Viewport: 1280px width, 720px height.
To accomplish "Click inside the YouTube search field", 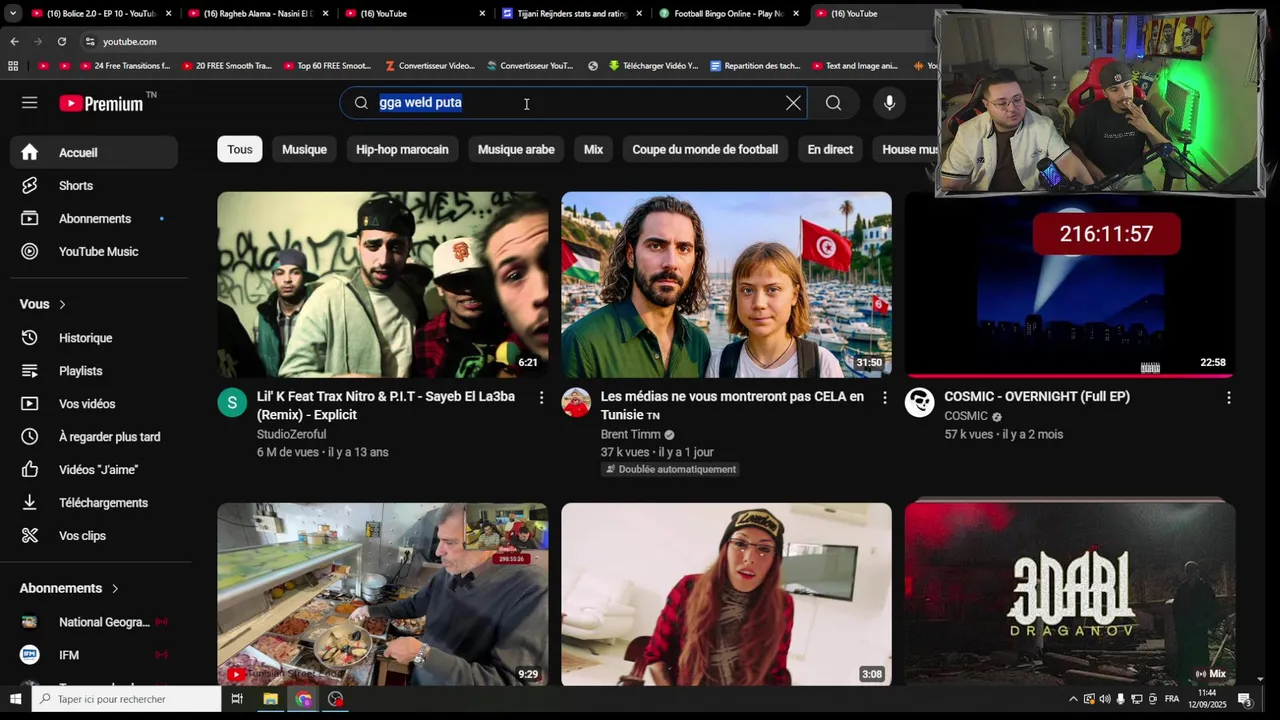I will tap(575, 103).
